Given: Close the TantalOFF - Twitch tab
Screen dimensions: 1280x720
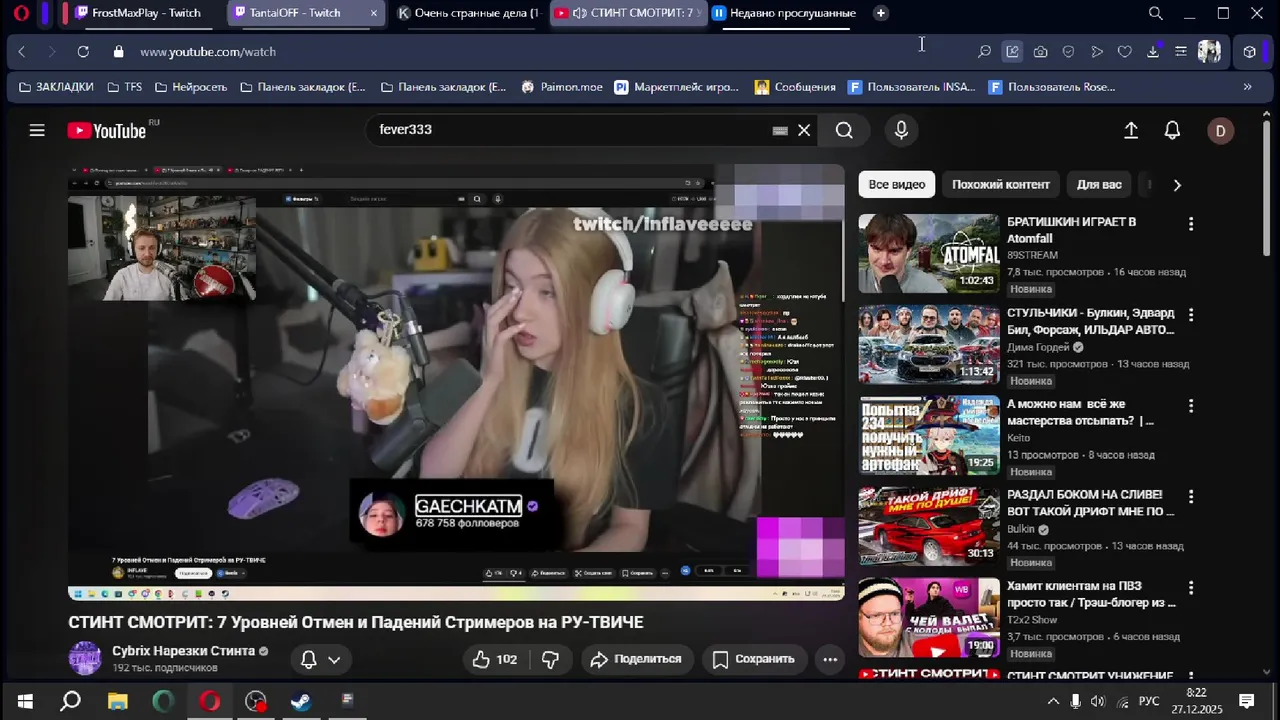Looking at the screenshot, I should (374, 13).
